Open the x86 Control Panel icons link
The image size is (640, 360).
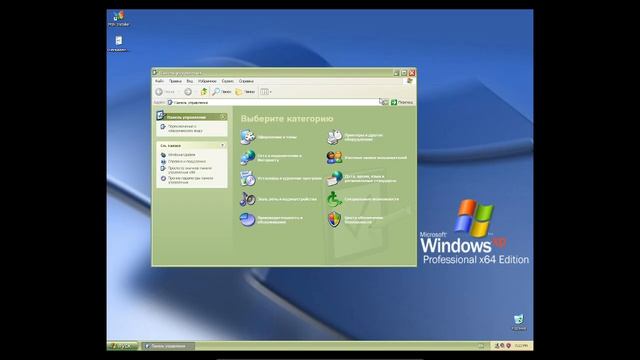click(x=190, y=170)
